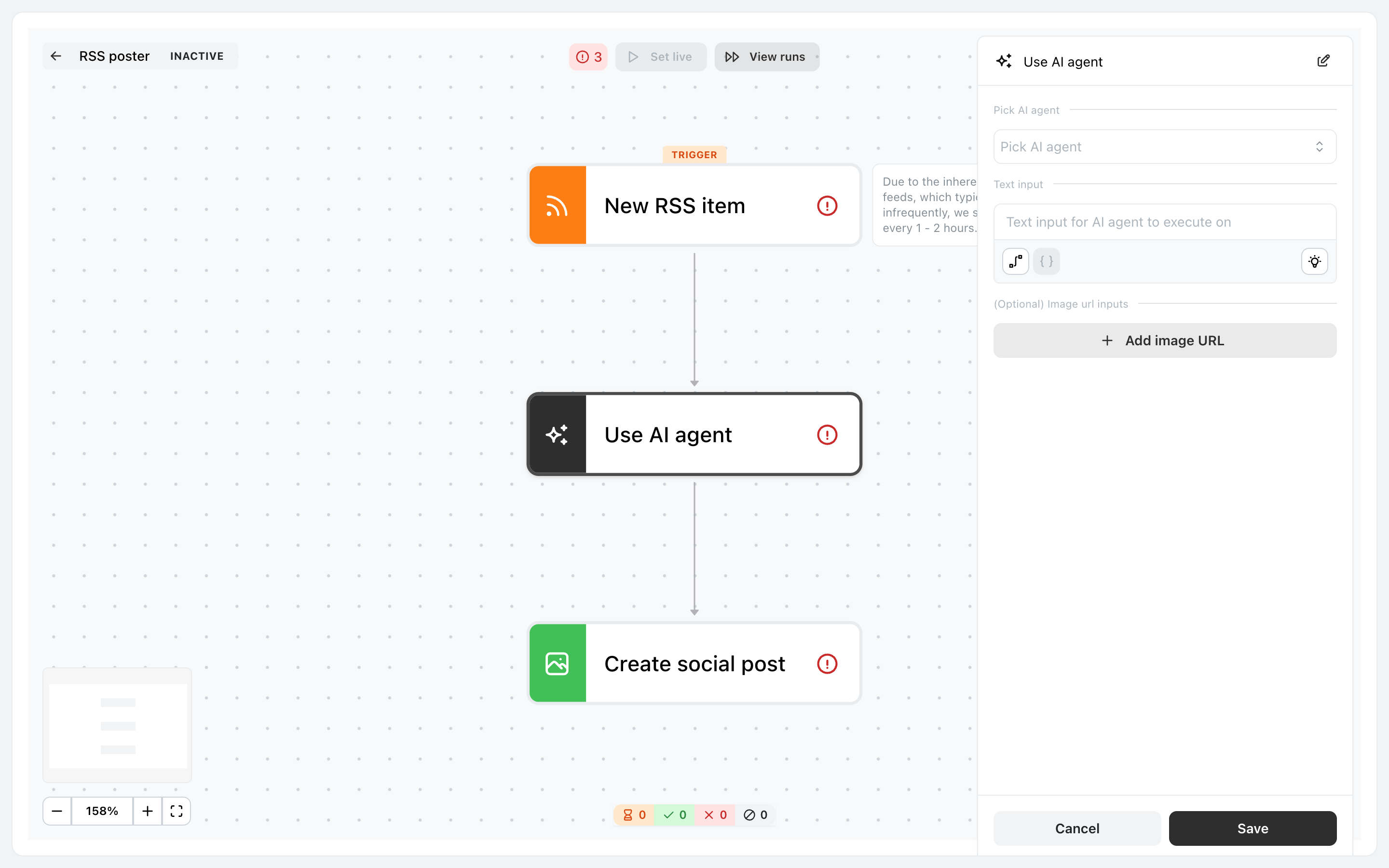Click the RSS poster workflow title

click(x=114, y=56)
